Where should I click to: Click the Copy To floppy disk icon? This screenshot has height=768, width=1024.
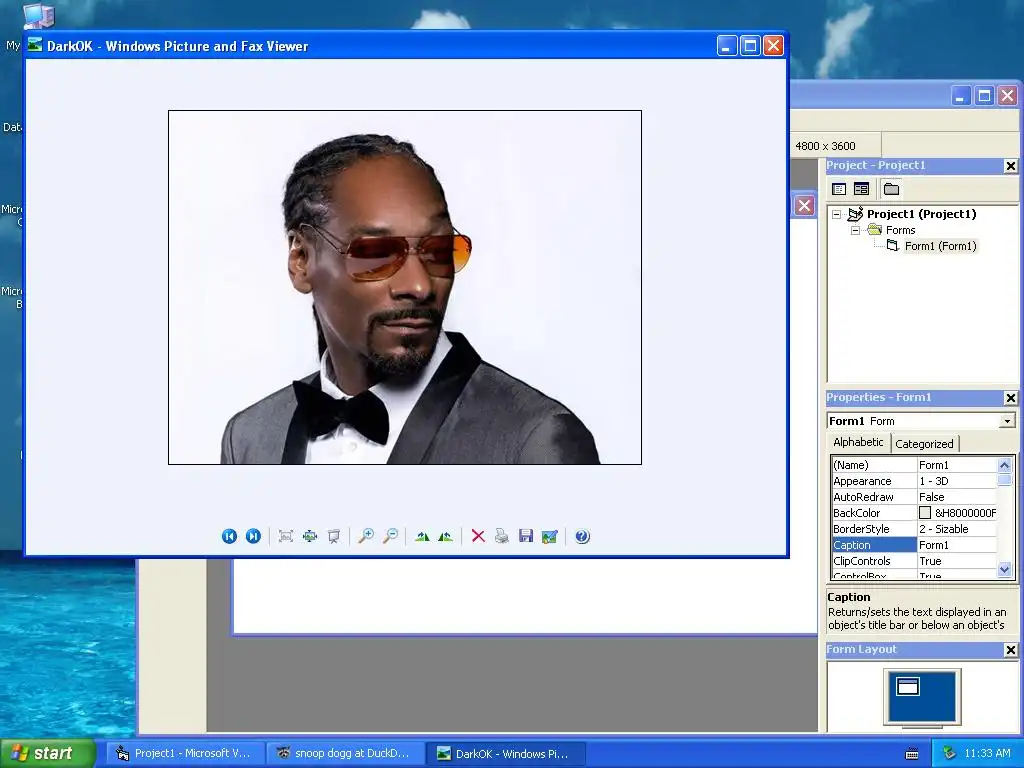[526, 536]
